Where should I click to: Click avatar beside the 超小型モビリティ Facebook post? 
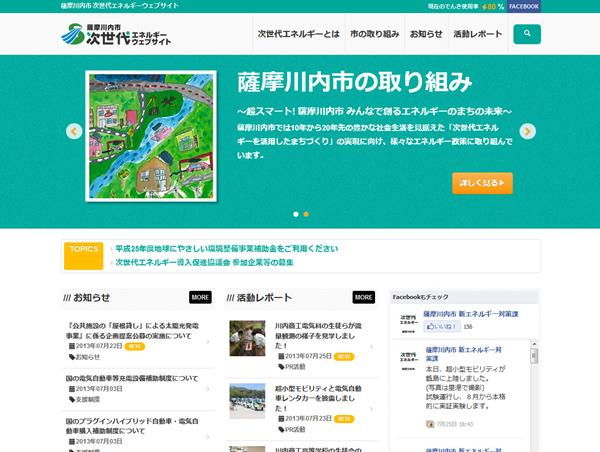pyautogui.click(x=408, y=360)
